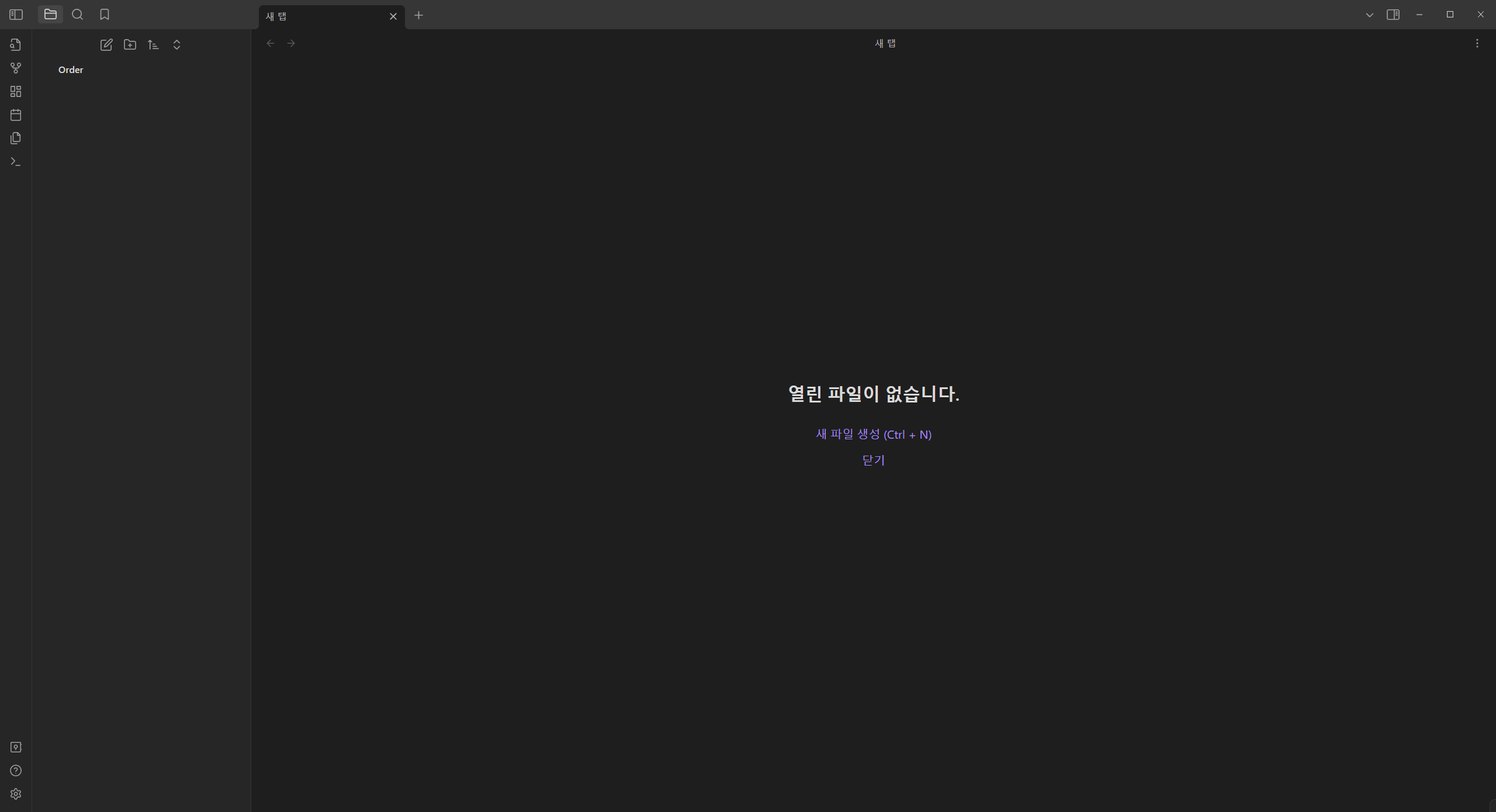Click new note icon in file explorer

[x=106, y=45]
